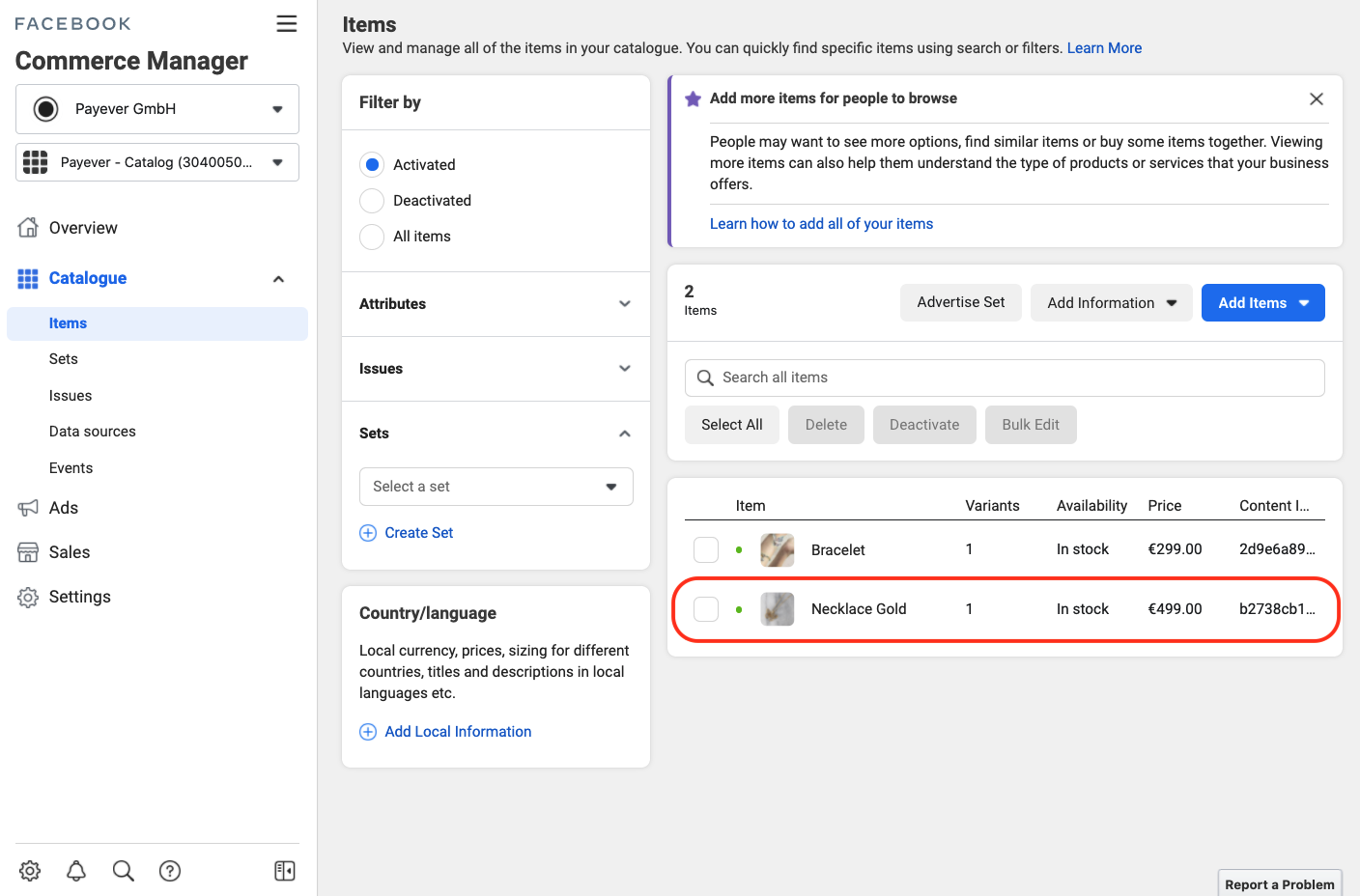This screenshot has height=896, width=1360.
Task: Open the Bracelet product thumbnail
Action: coord(778,550)
